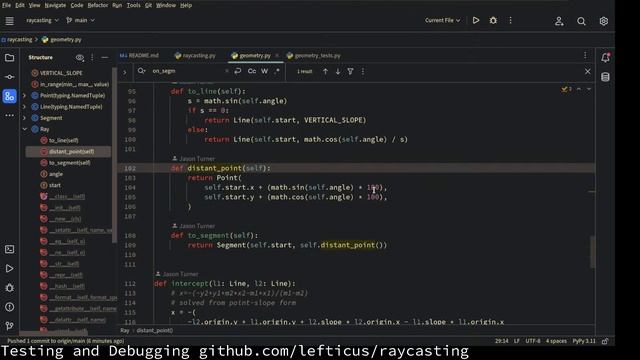Open the code with me account icon
The image size is (640, 360).
click(x=559, y=21)
